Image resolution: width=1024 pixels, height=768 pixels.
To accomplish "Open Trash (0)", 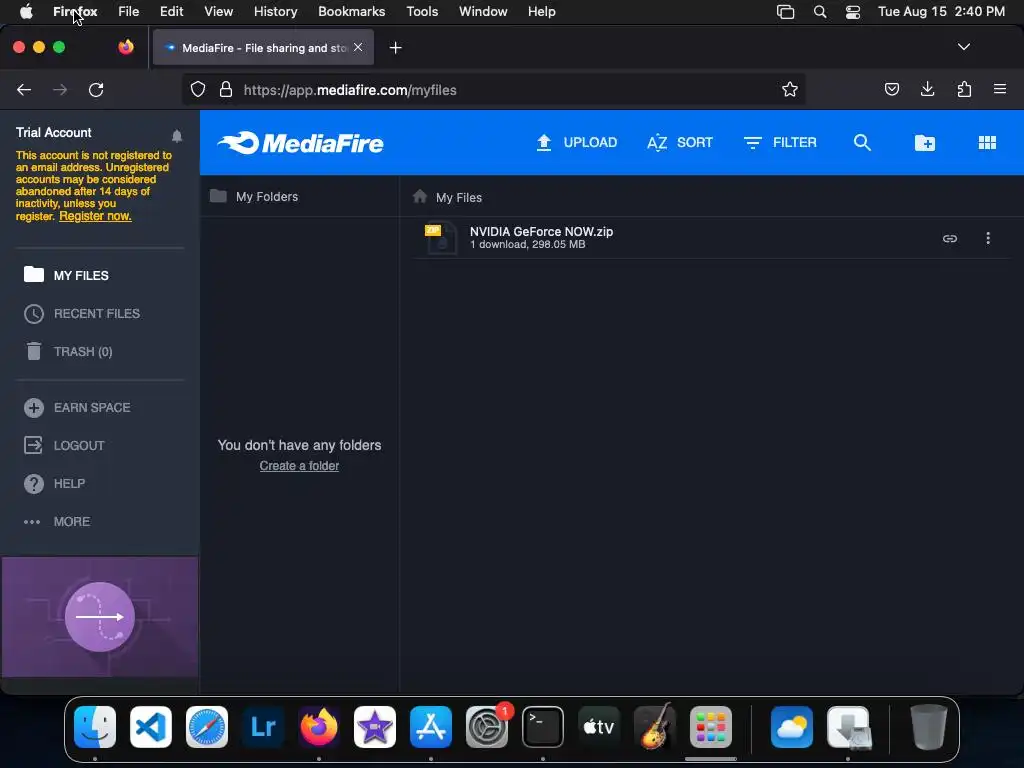I will (68, 351).
